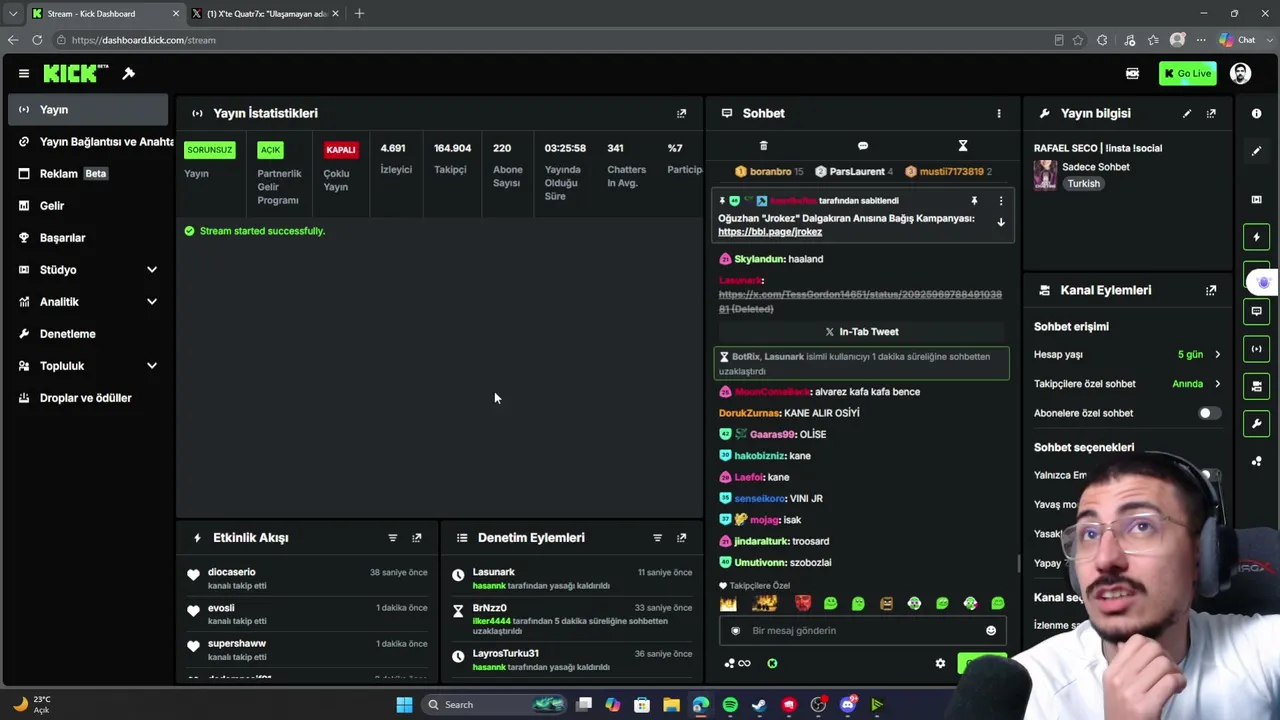Unpin the pinned chat message
Screen dimensions: 1280x720
coord(974,201)
